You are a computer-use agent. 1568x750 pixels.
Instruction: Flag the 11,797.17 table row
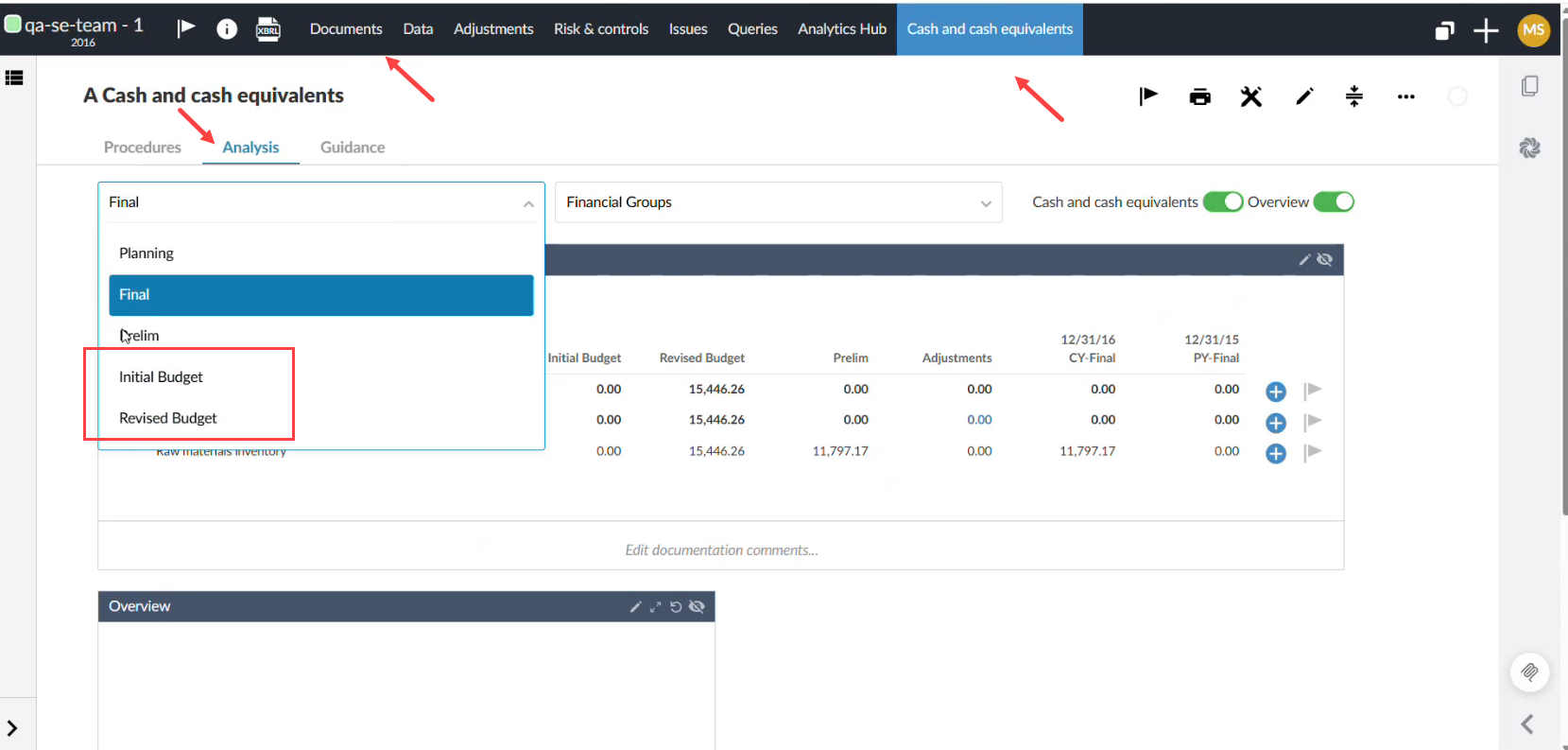click(x=1312, y=452)
